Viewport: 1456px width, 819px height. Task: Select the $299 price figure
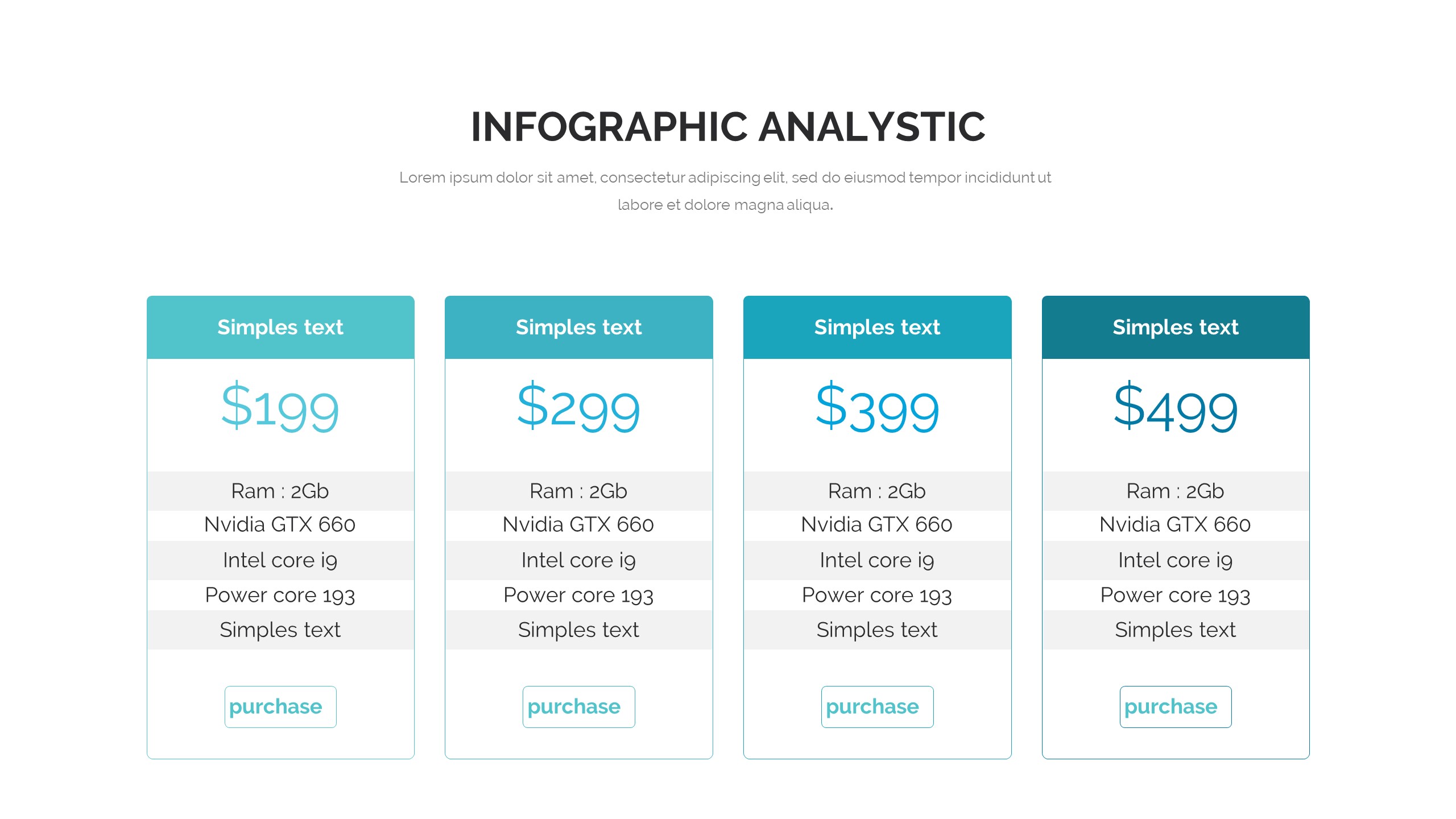tap(578, 408)
